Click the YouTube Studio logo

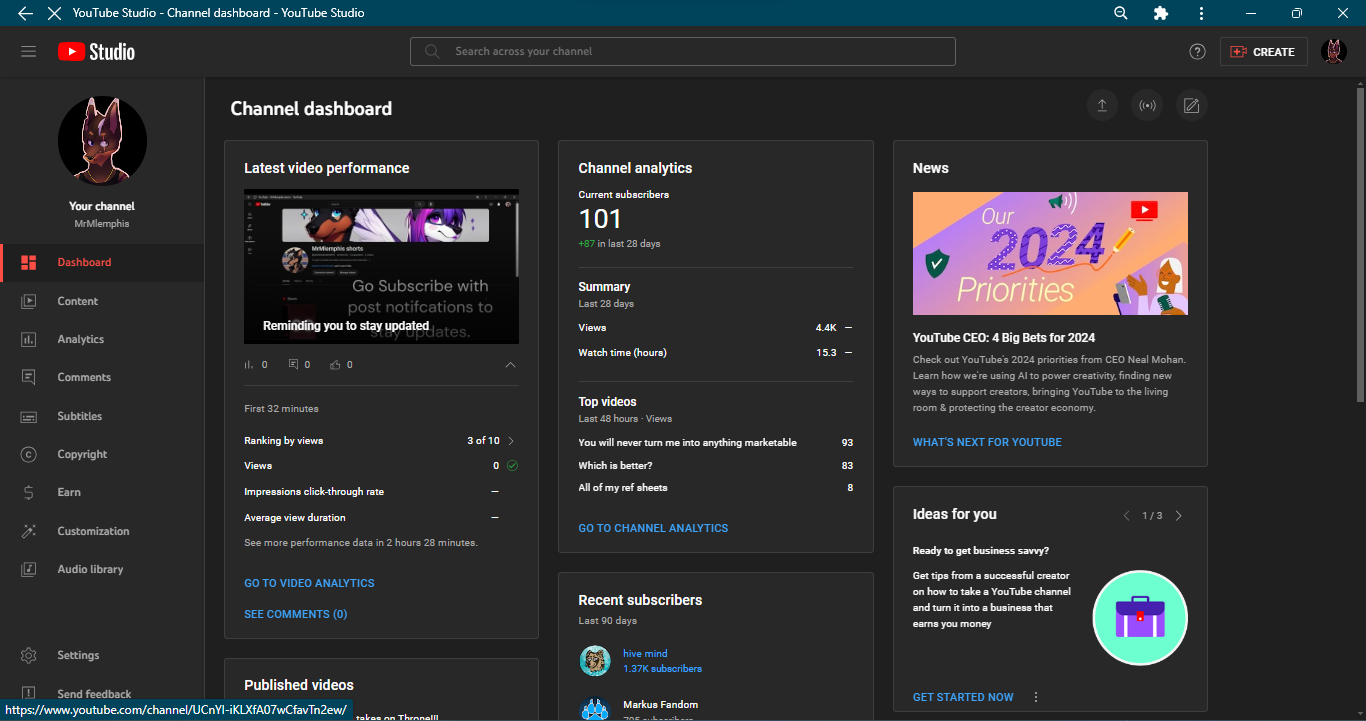[96, 52]
